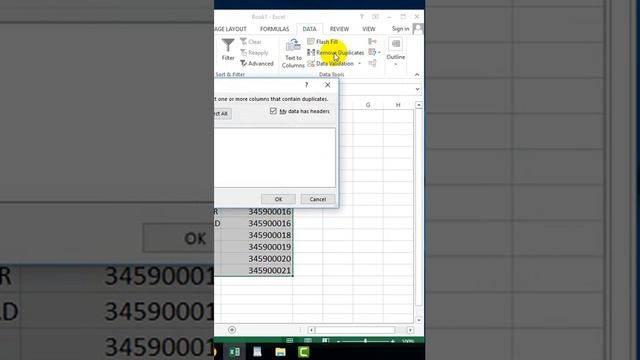Screen dimensions: 640x360
Task: Click the Outline group icon
Action: pyautogui.click(x=396, y=44)
